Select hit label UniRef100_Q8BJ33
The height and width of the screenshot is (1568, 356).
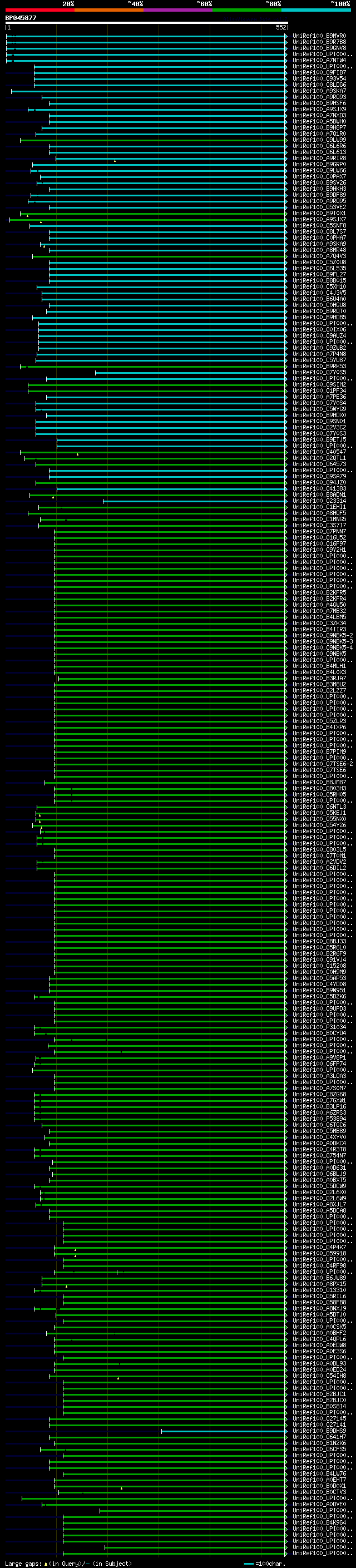click(x=319, y=942)
